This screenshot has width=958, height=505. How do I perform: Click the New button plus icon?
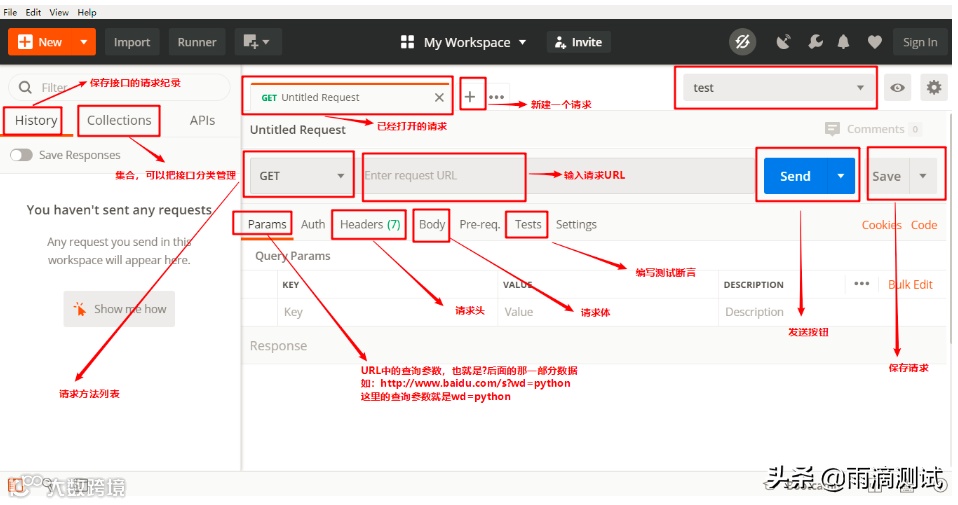pyautogui.click(x=25, y=42)
